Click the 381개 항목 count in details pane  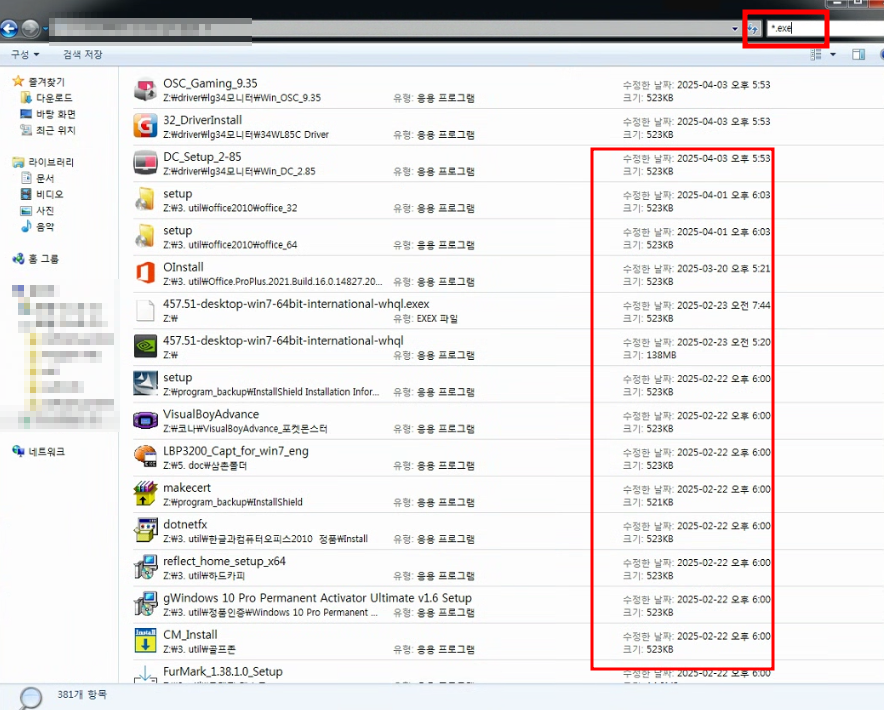(x=82, y=694)
